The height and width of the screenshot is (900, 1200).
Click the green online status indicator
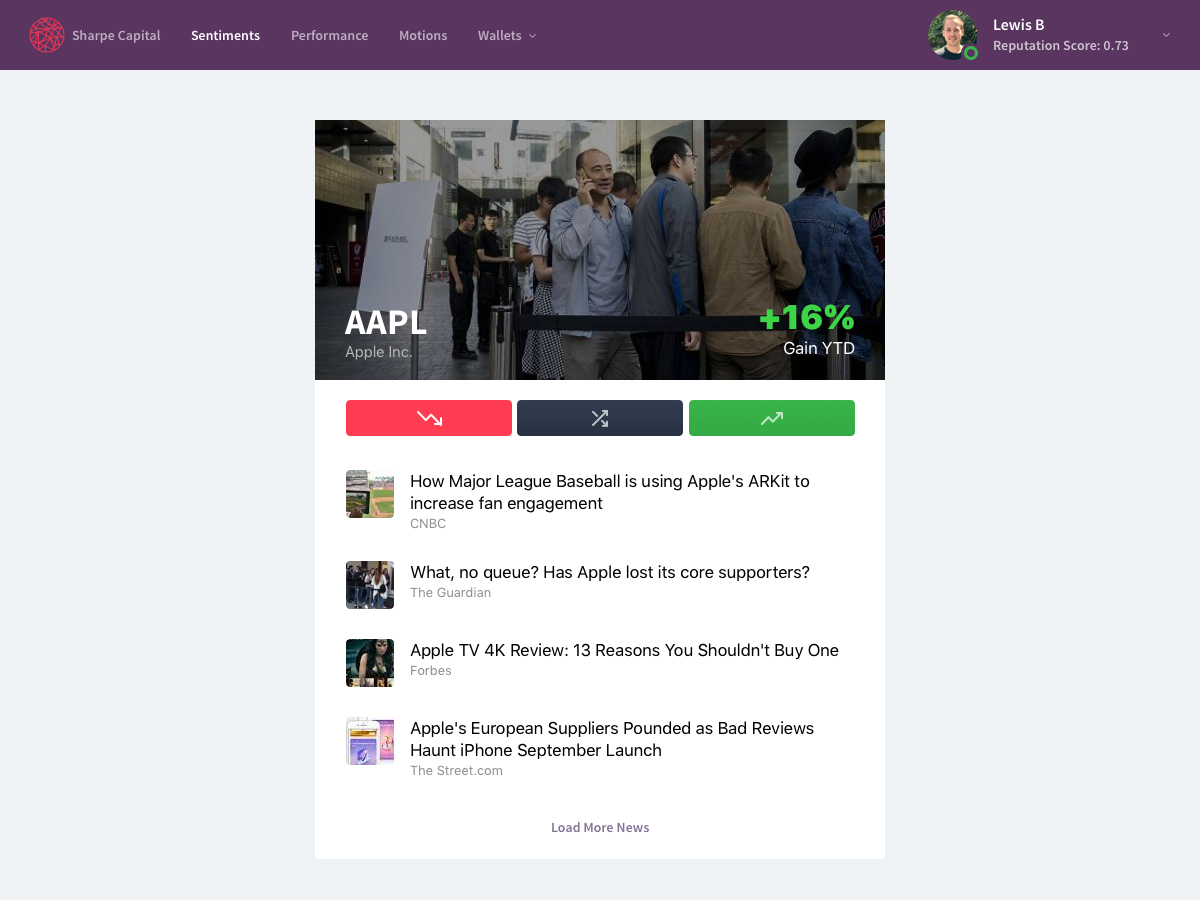pos(970,53)
